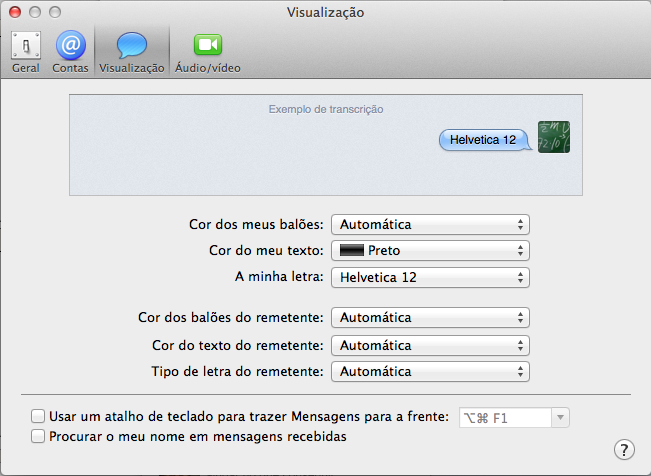Select the Visualização speech bubble tab
The width and height of the screenshot is (651, 476).
coord(132,52)
